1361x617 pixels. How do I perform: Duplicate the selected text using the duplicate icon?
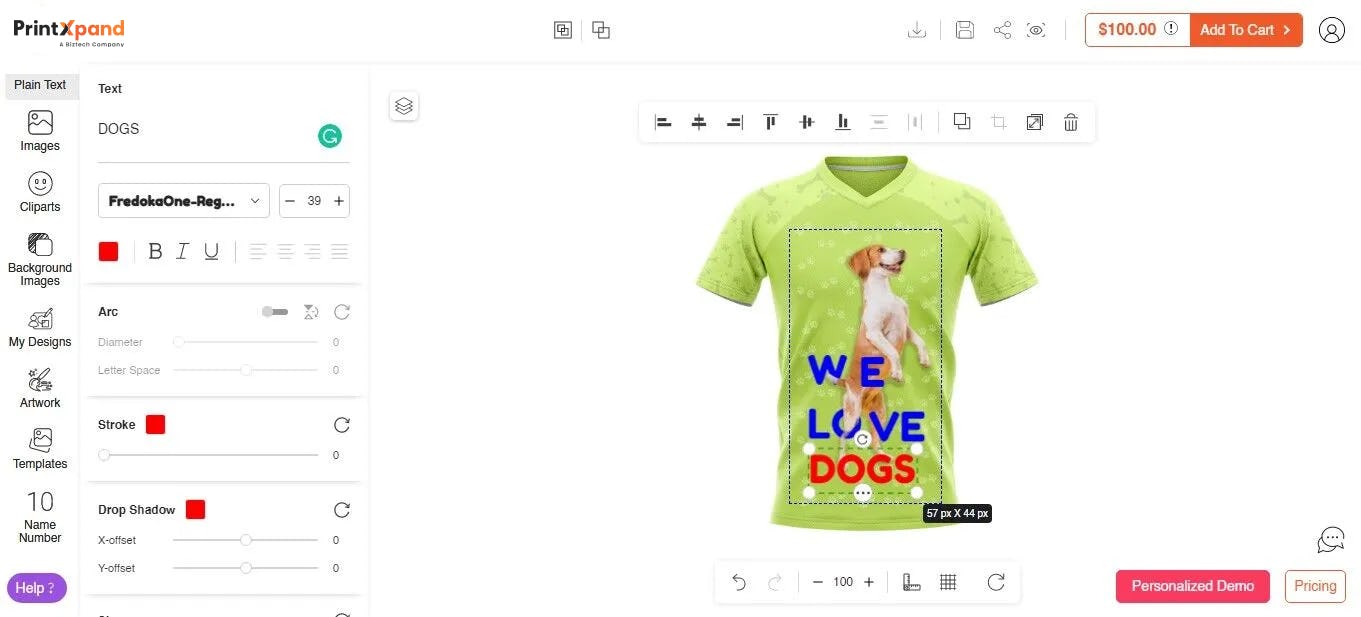tap(961, 121)
